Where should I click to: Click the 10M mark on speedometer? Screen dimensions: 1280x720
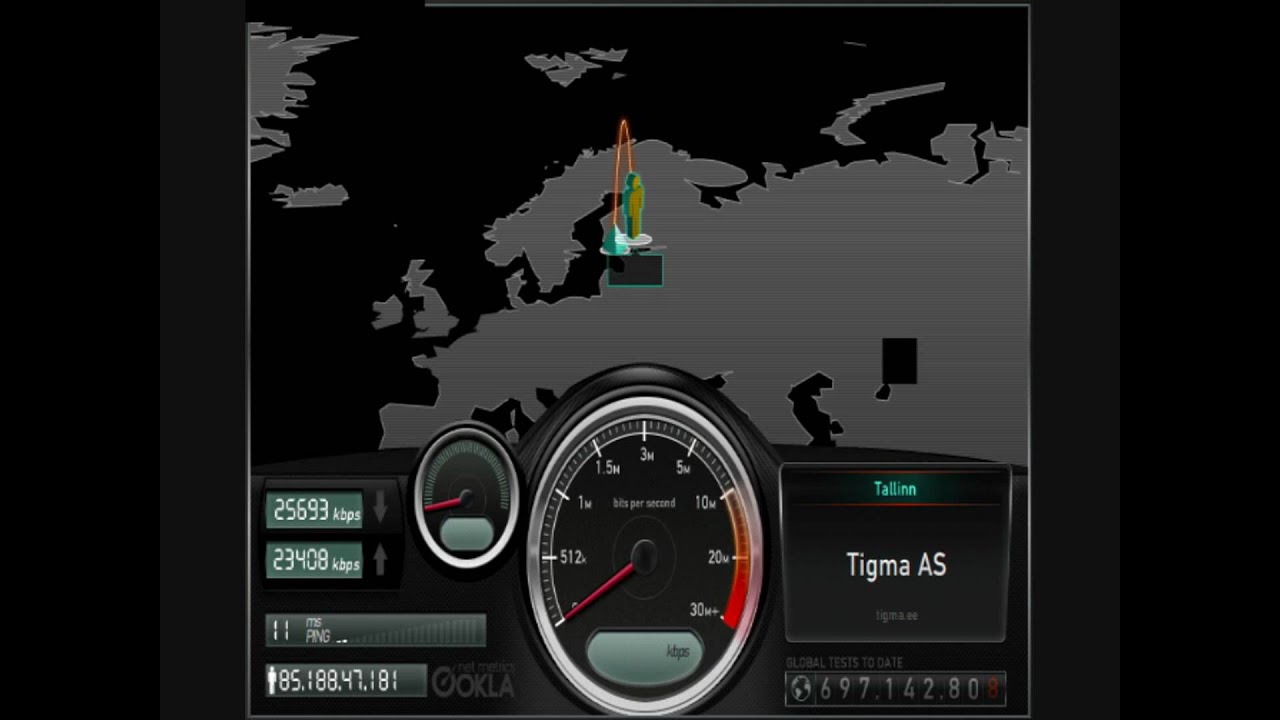pyautogui.click(x=704, y=502)
